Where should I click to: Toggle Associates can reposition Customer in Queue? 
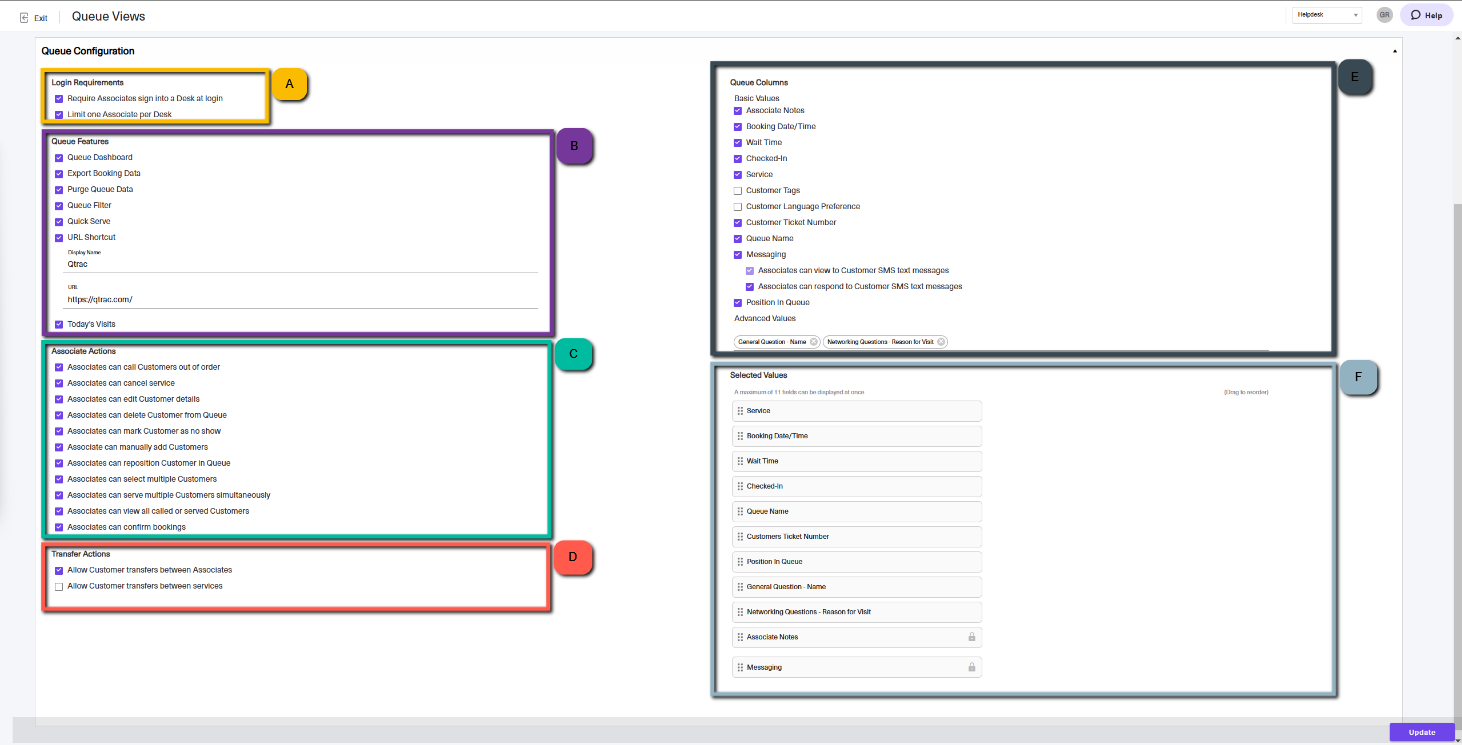59,463
